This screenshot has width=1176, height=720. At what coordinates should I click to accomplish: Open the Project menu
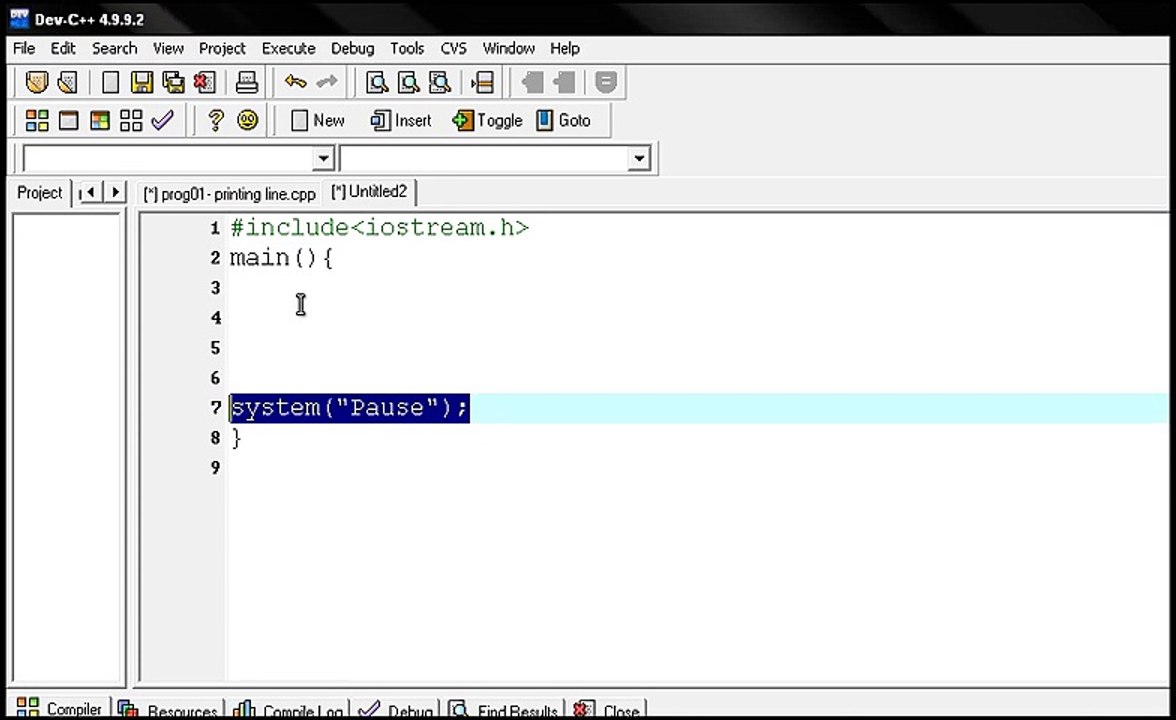[222, 49]
